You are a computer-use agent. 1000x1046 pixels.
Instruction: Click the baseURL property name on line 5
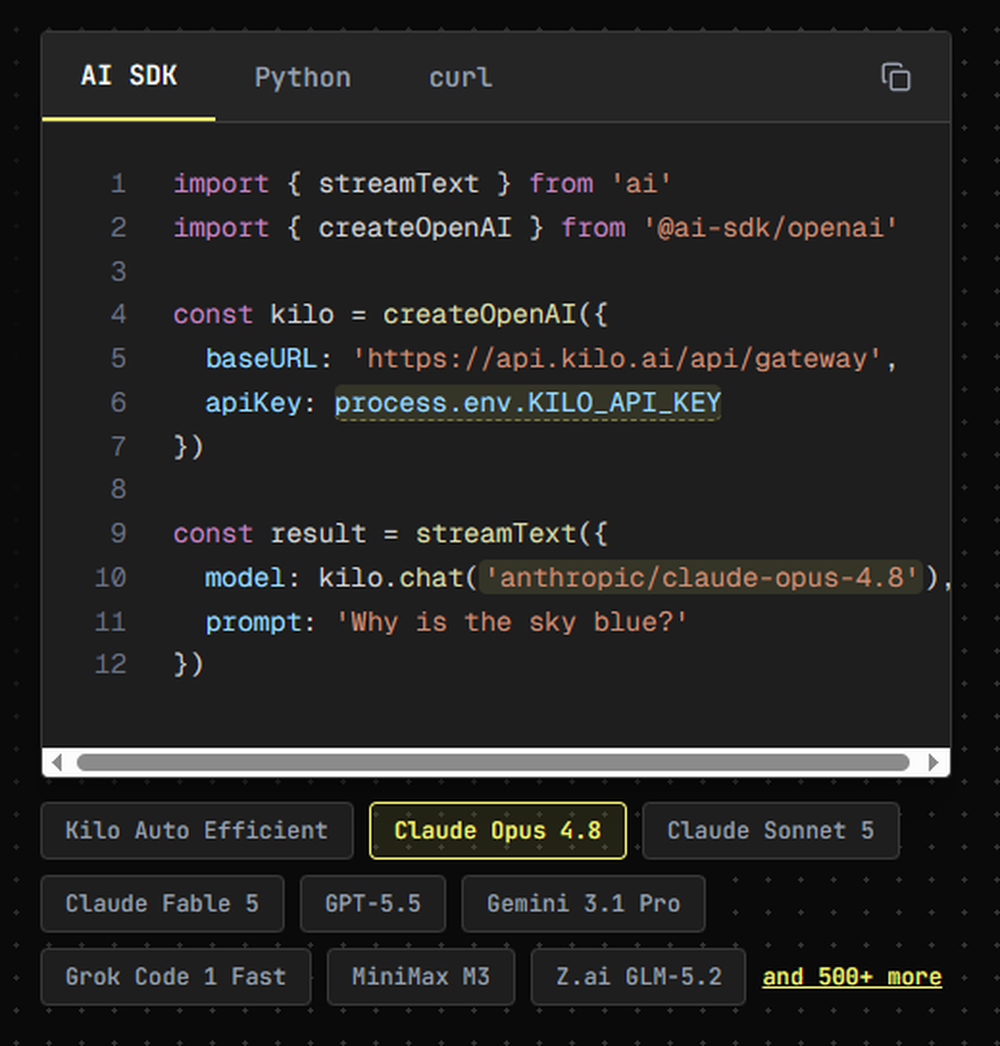point(261,359)
